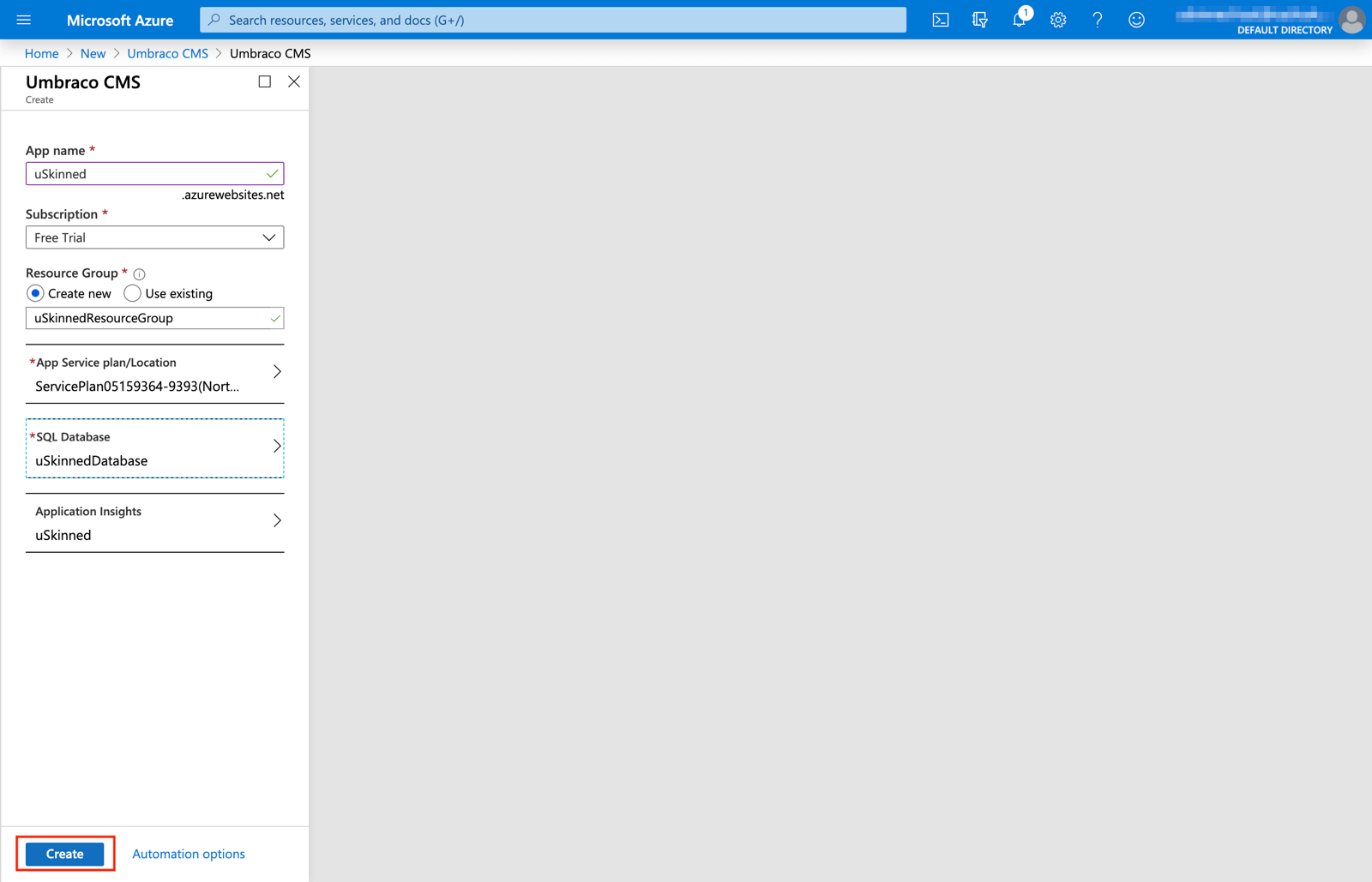
Task: Open the hamburger portal menu
Action: click(x=24, y=20)
